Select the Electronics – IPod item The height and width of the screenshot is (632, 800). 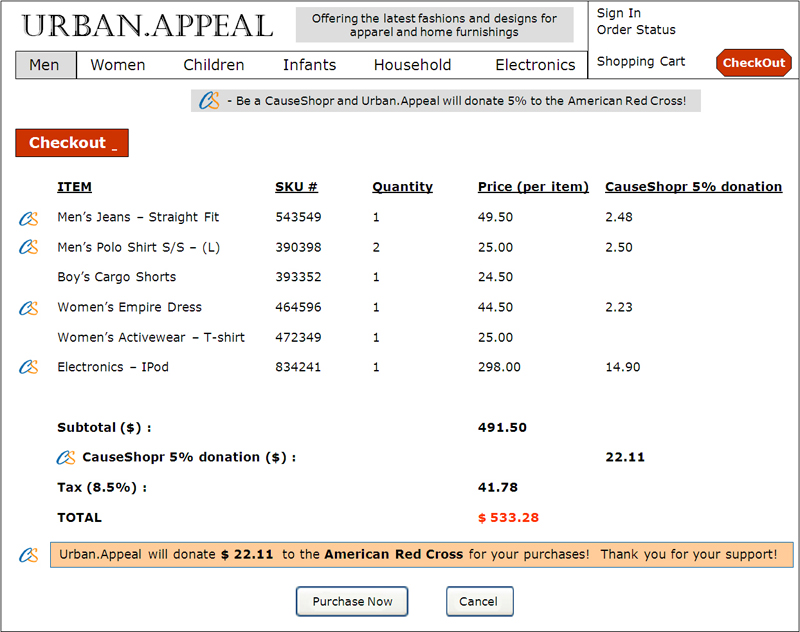(x=113, y=367)
